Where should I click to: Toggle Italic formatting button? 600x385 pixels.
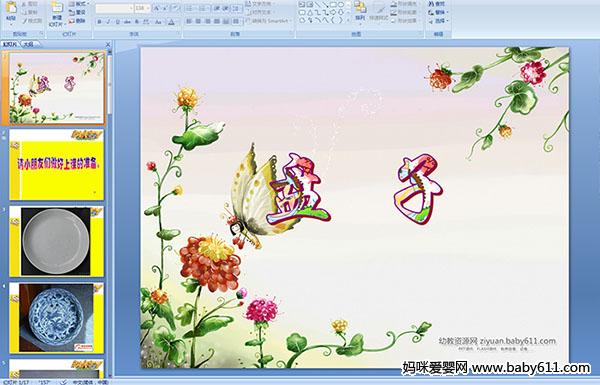[x=108, y=22]
